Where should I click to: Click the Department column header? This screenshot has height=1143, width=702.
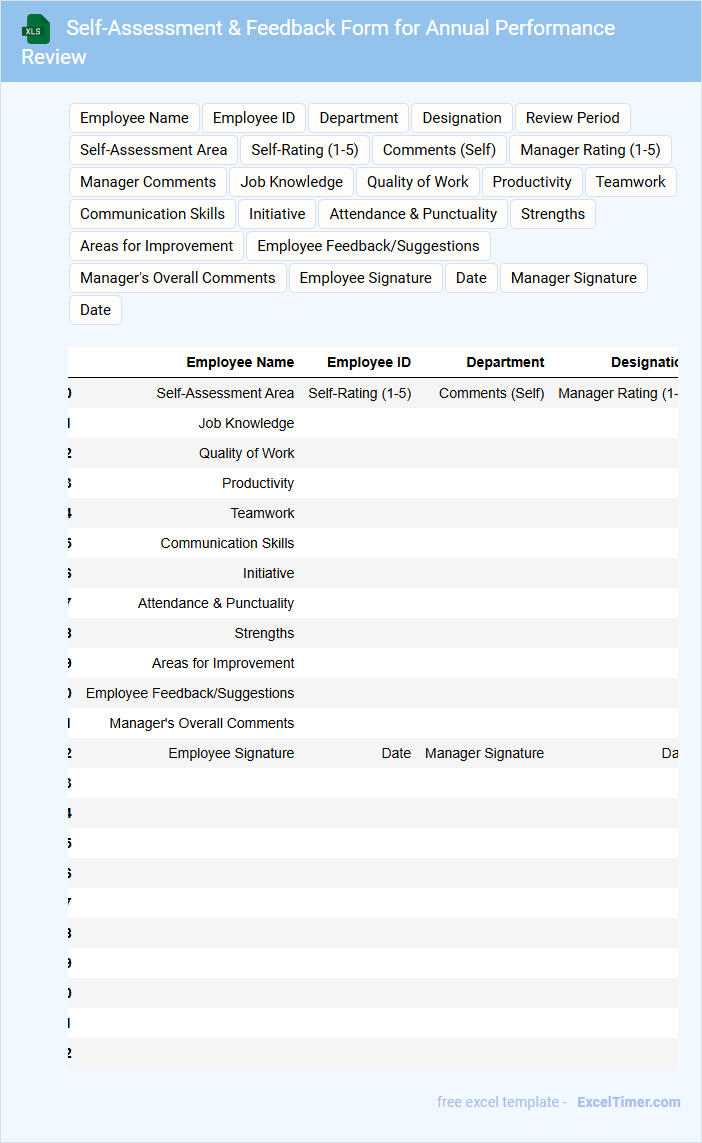(x=505, y=362)
